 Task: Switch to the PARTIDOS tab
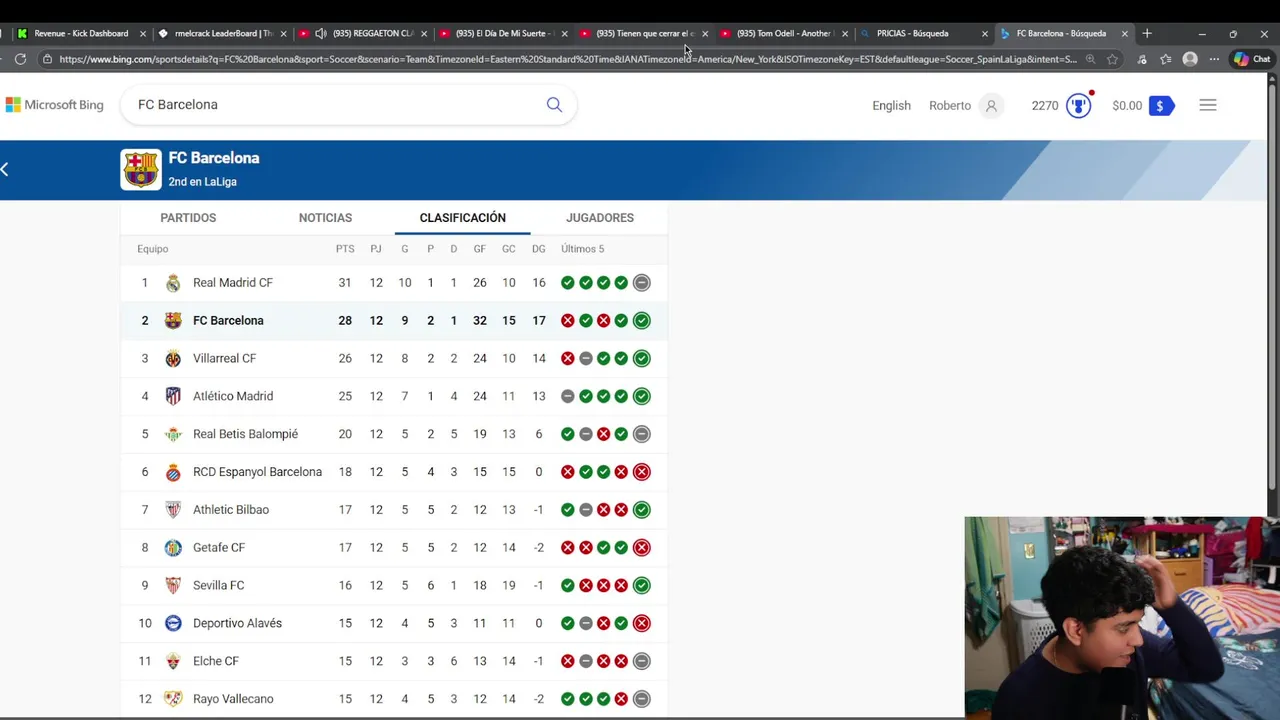(188, 218)
